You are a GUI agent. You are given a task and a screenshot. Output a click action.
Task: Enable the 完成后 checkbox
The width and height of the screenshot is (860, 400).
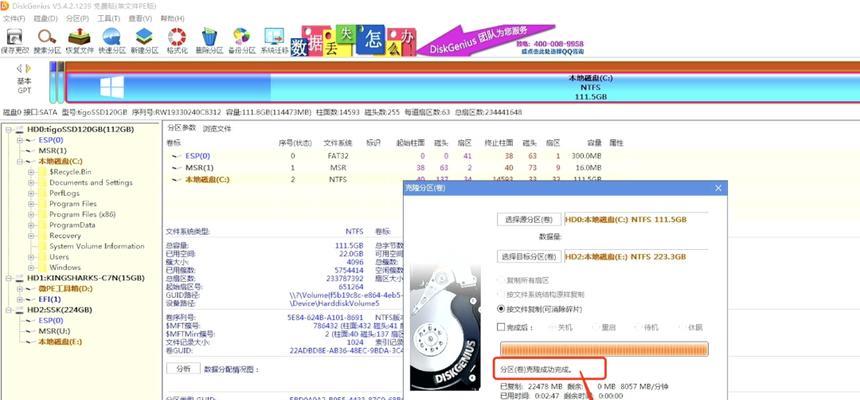pos(500,327)
